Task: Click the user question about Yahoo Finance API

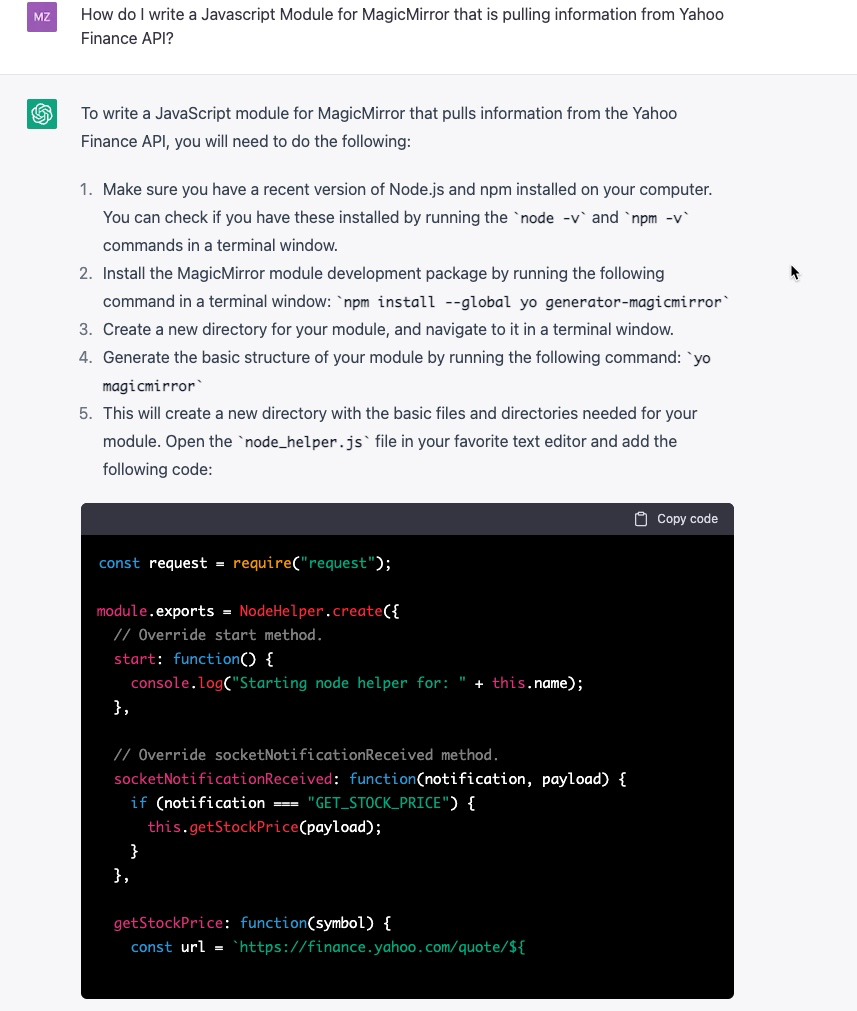Action: (x=402, y=26)
